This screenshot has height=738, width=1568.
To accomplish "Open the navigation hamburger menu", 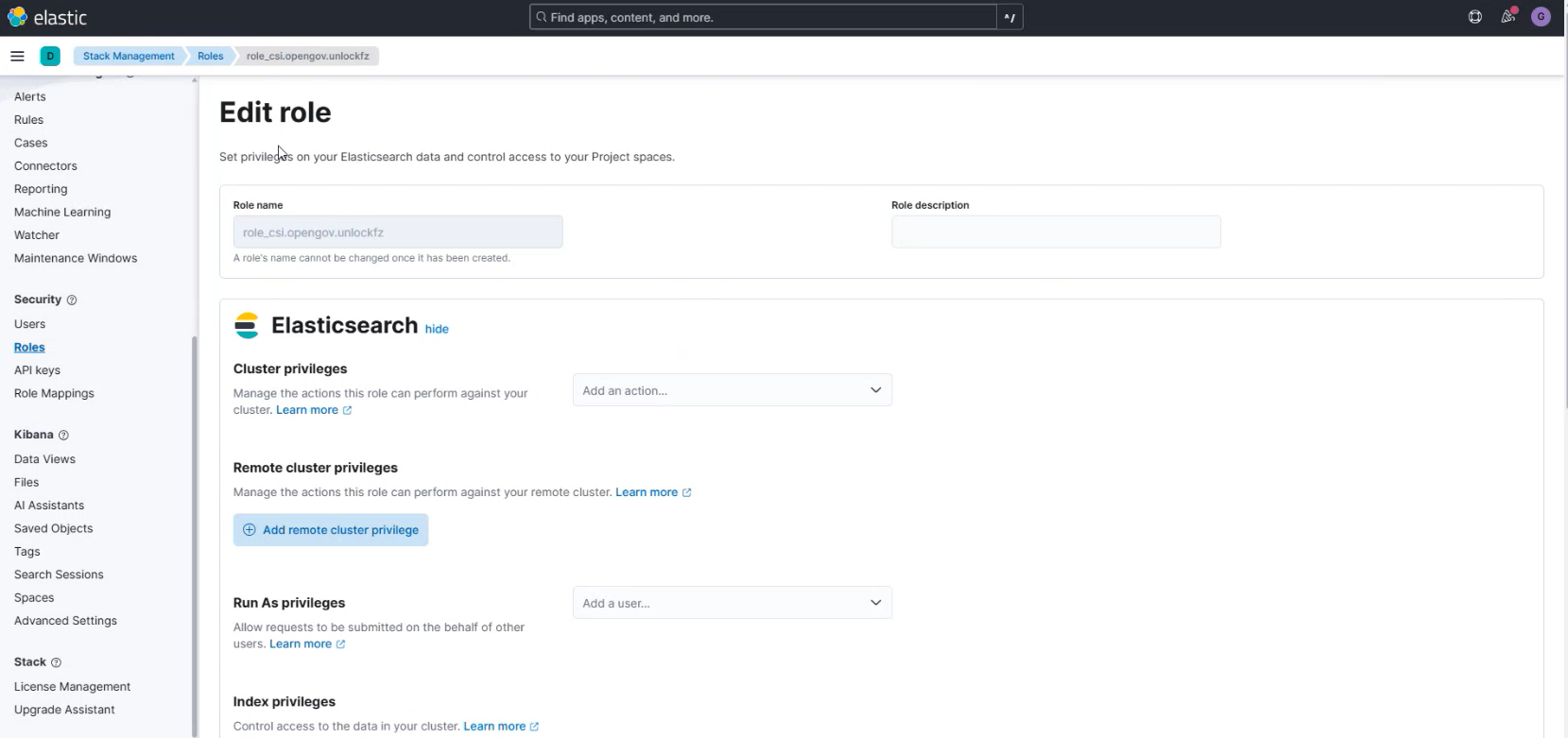I will (17, 56).
